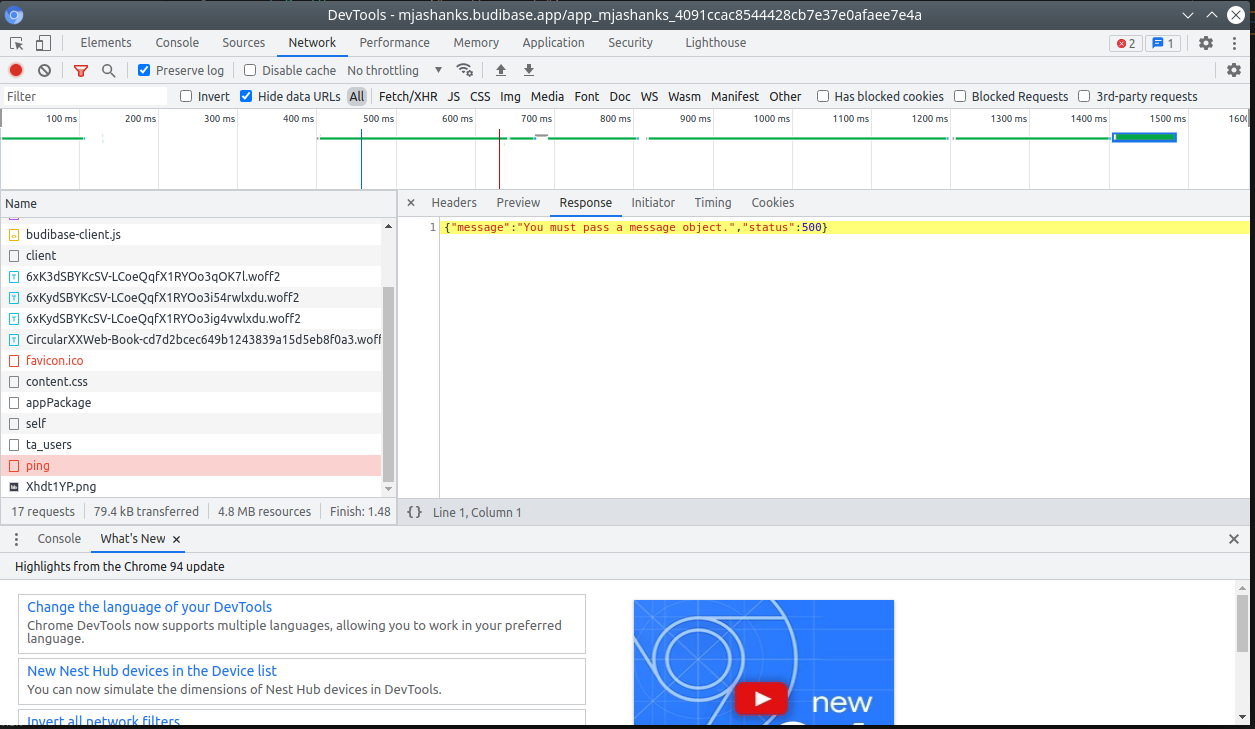The height and width of the screenshot is (729, 1255).
Task: Import a HAR file with upload arrow
Action: pyautogui.click(x=501, y=70)
